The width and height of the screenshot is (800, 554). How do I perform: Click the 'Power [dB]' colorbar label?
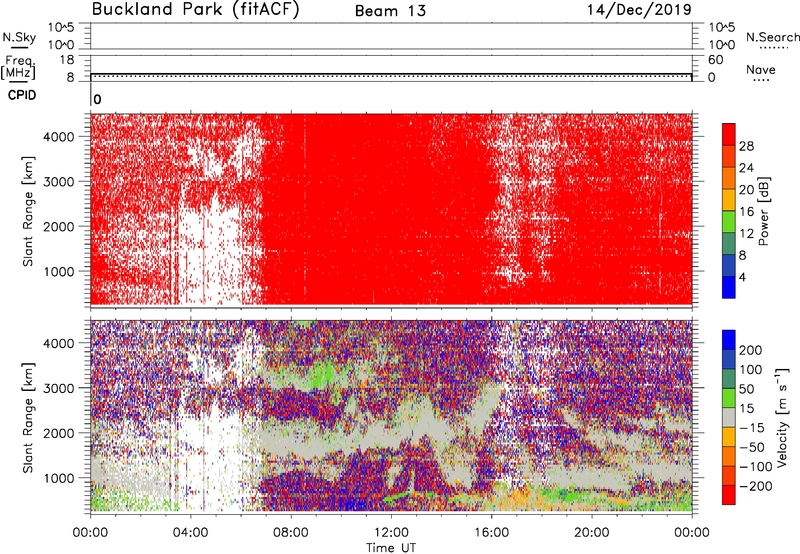(764, 211)
